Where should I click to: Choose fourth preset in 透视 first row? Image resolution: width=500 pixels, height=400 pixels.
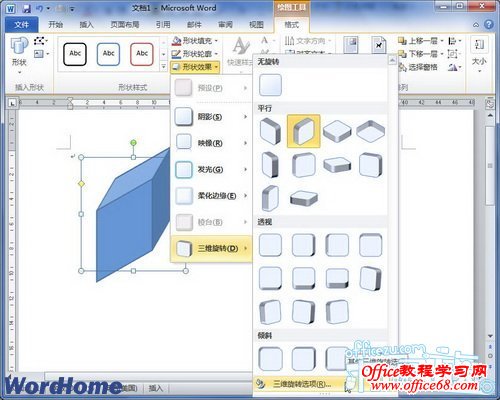tap(371, 245)
